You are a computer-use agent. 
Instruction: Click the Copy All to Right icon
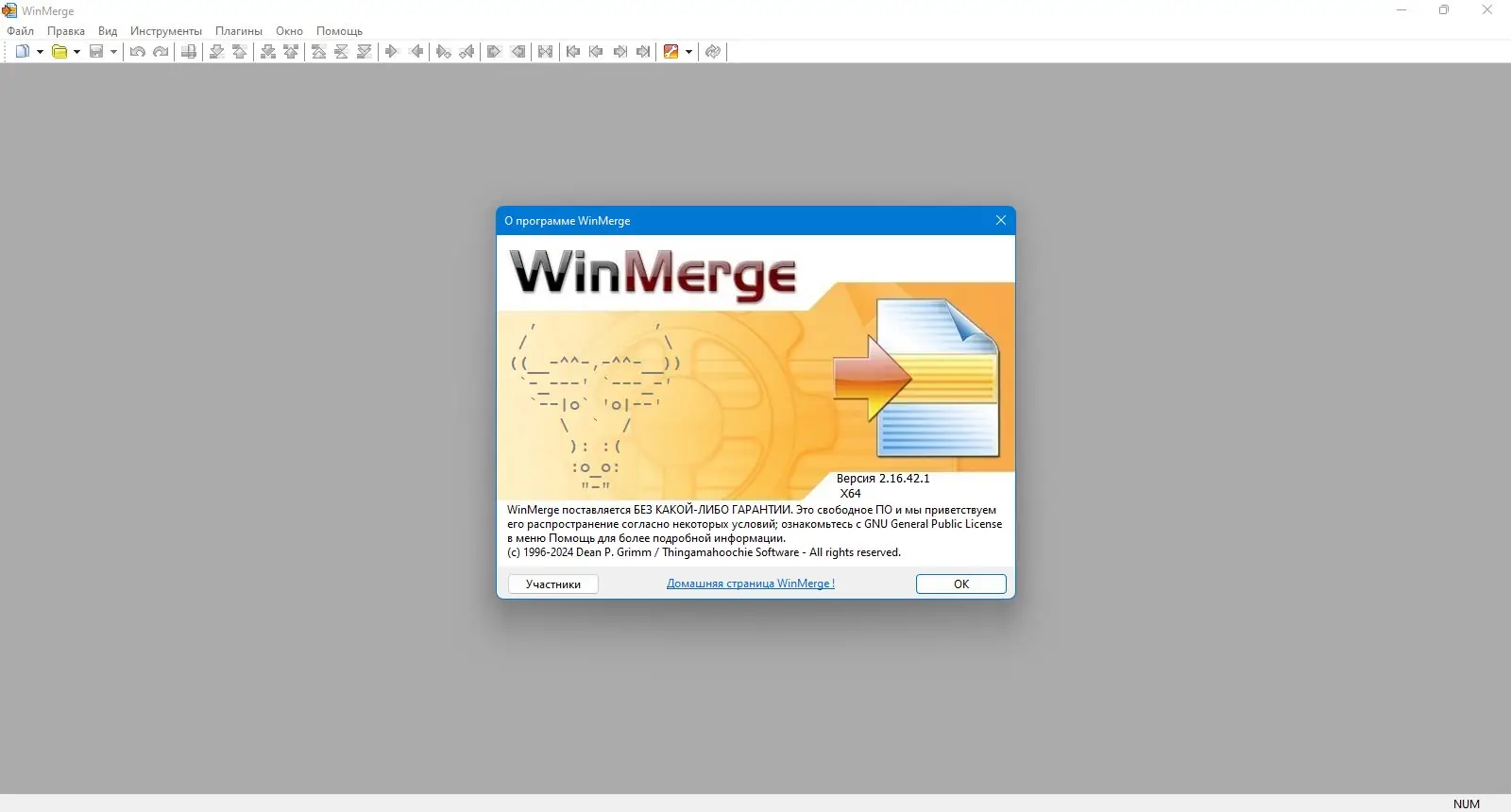point(493,52)
